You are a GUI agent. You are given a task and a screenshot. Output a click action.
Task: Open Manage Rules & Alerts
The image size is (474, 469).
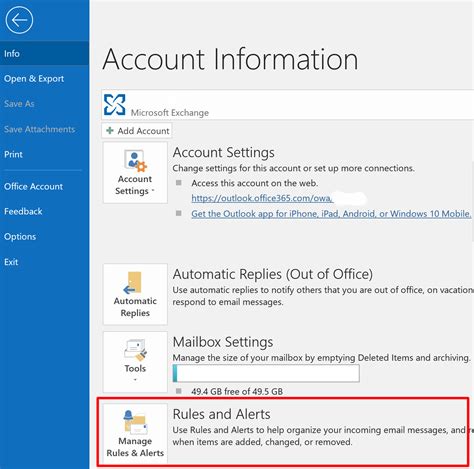pyautogui.click(x=135, y=433)
